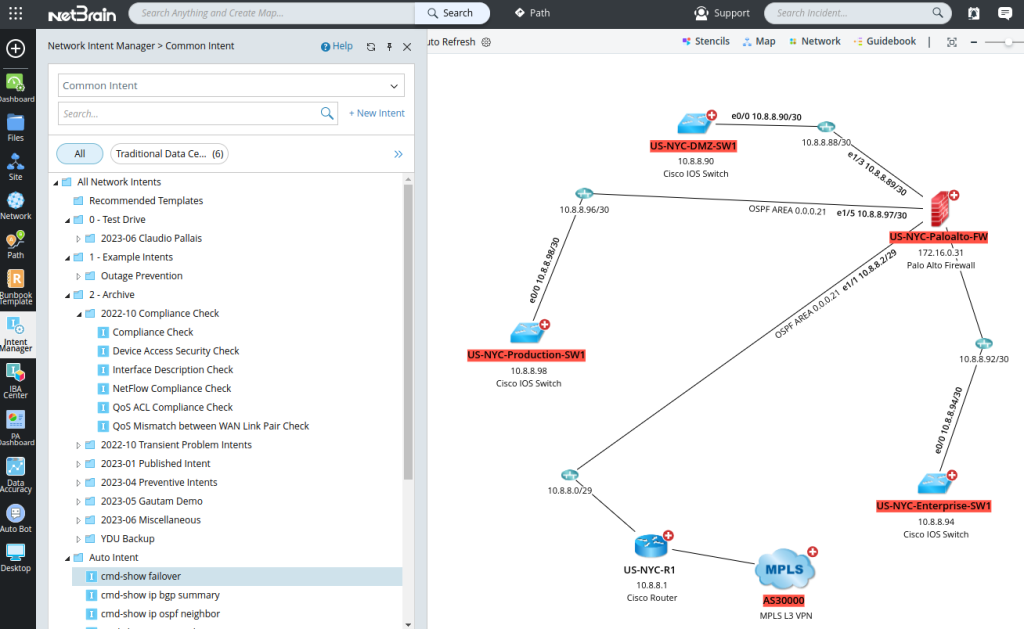Screen dimensions: 1024x629
Task: Collapse 2022-10 Compliance Check folder
Action: pos(79,314)
